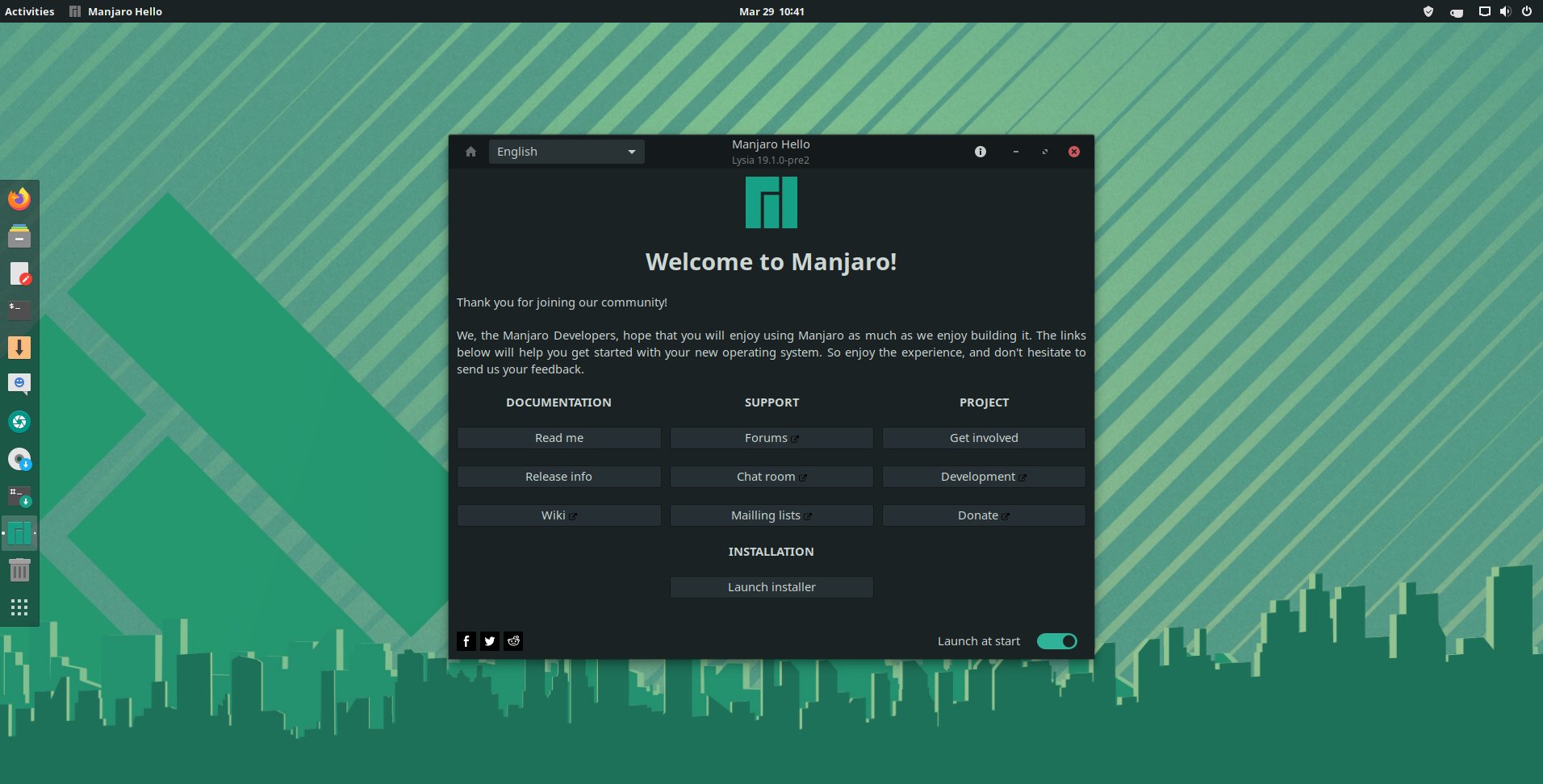This screenshot has height=784, width=1543.
Task: Open Release info
Action: pyautogui.click(x=559, y=477)
